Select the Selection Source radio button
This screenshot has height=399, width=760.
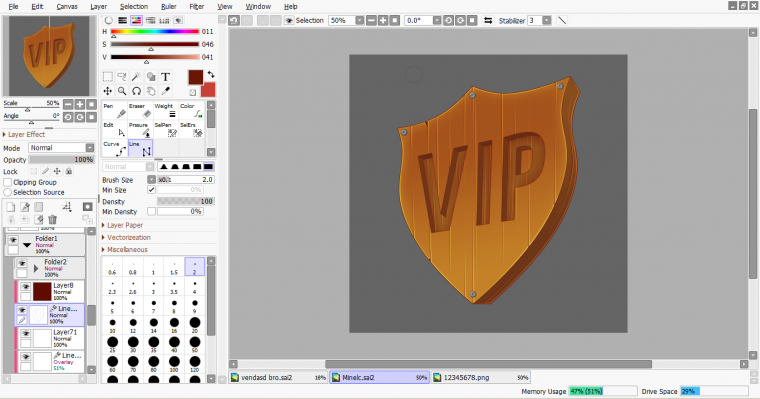point(8,192)
